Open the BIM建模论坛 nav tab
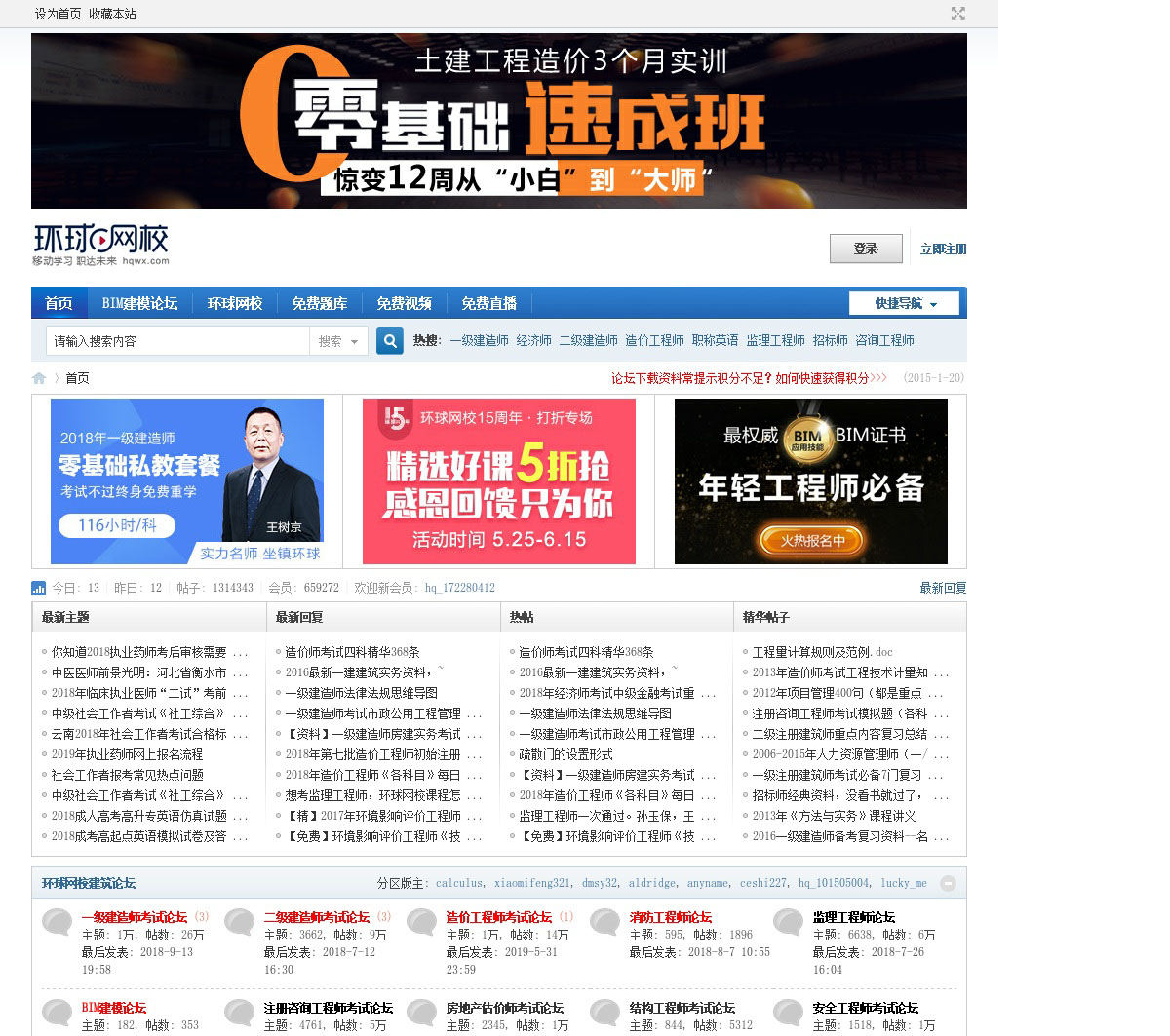This screenshot has width=1170, height=1036. pyautogui.click(x=140, y=303)
